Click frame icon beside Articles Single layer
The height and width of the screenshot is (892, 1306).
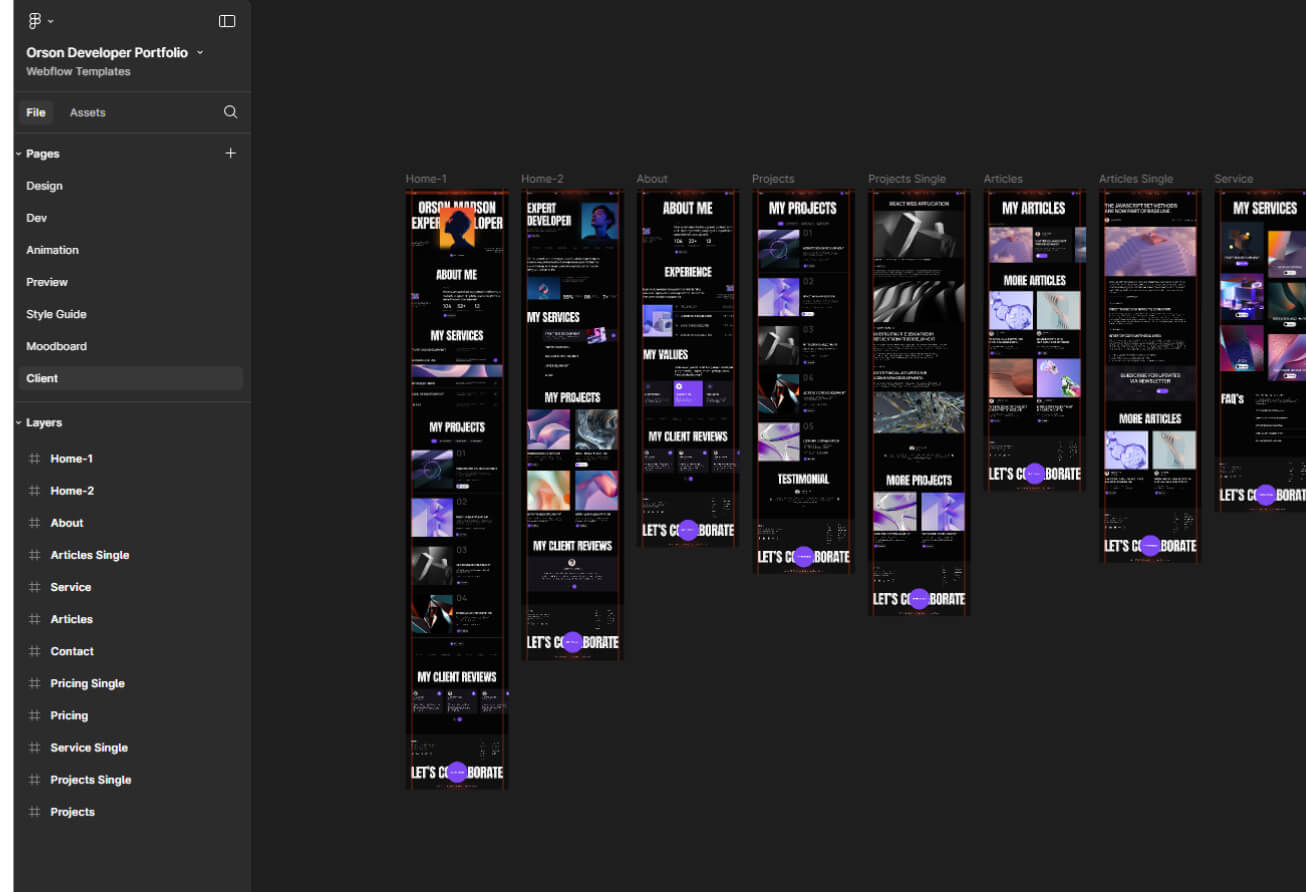coord(34,555)
